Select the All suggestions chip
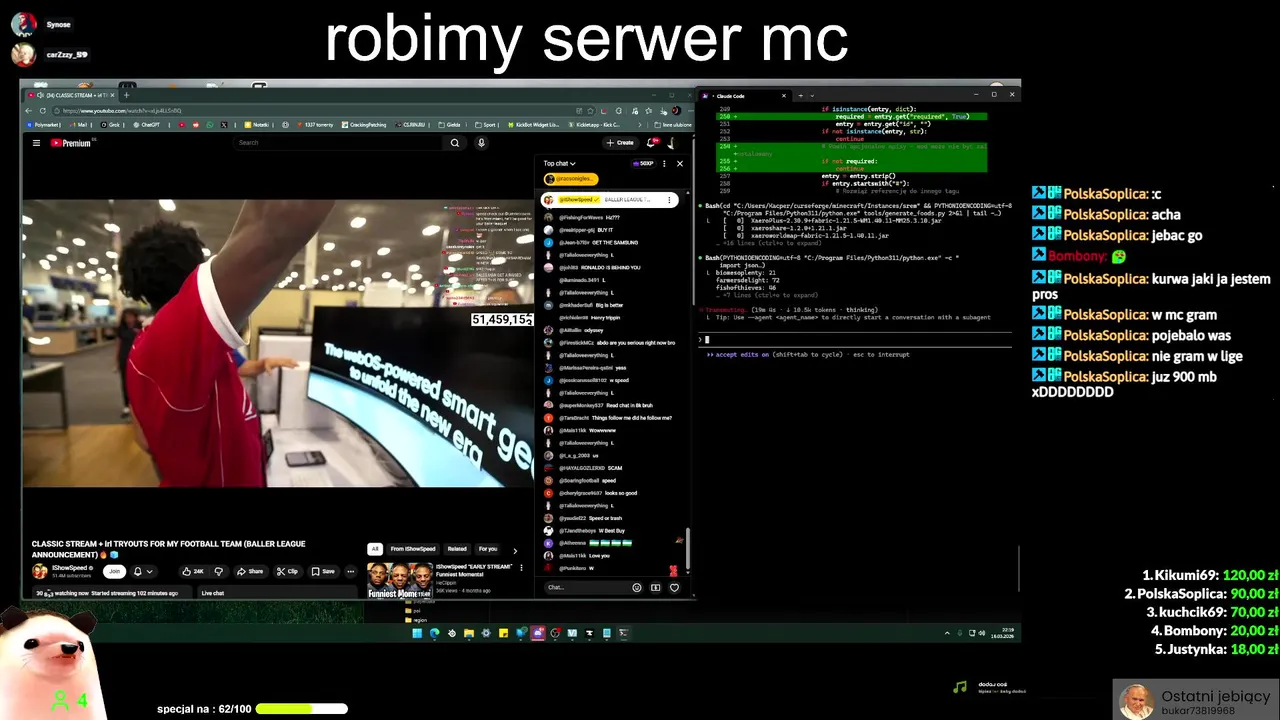 [x=375, y=549]
